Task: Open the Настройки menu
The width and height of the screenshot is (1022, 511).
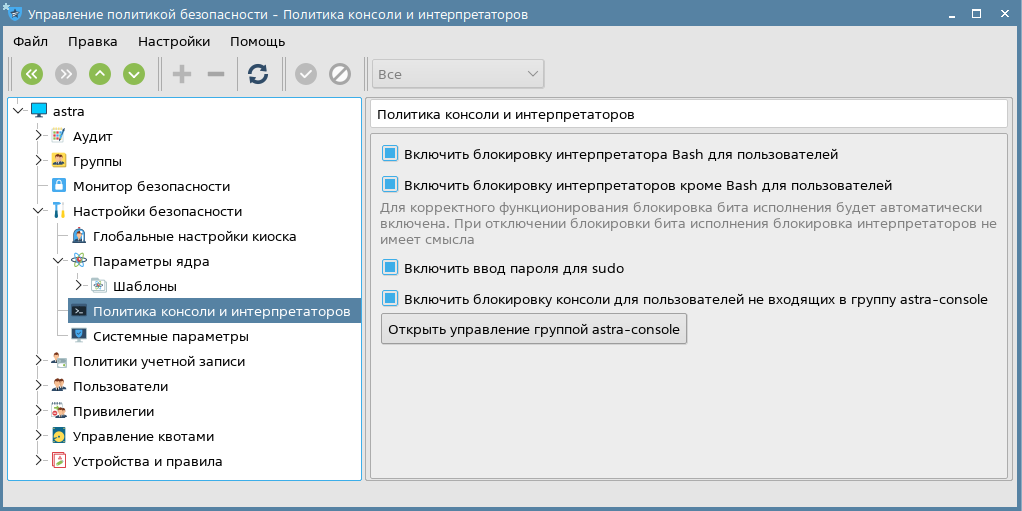Action: (174, 41)
